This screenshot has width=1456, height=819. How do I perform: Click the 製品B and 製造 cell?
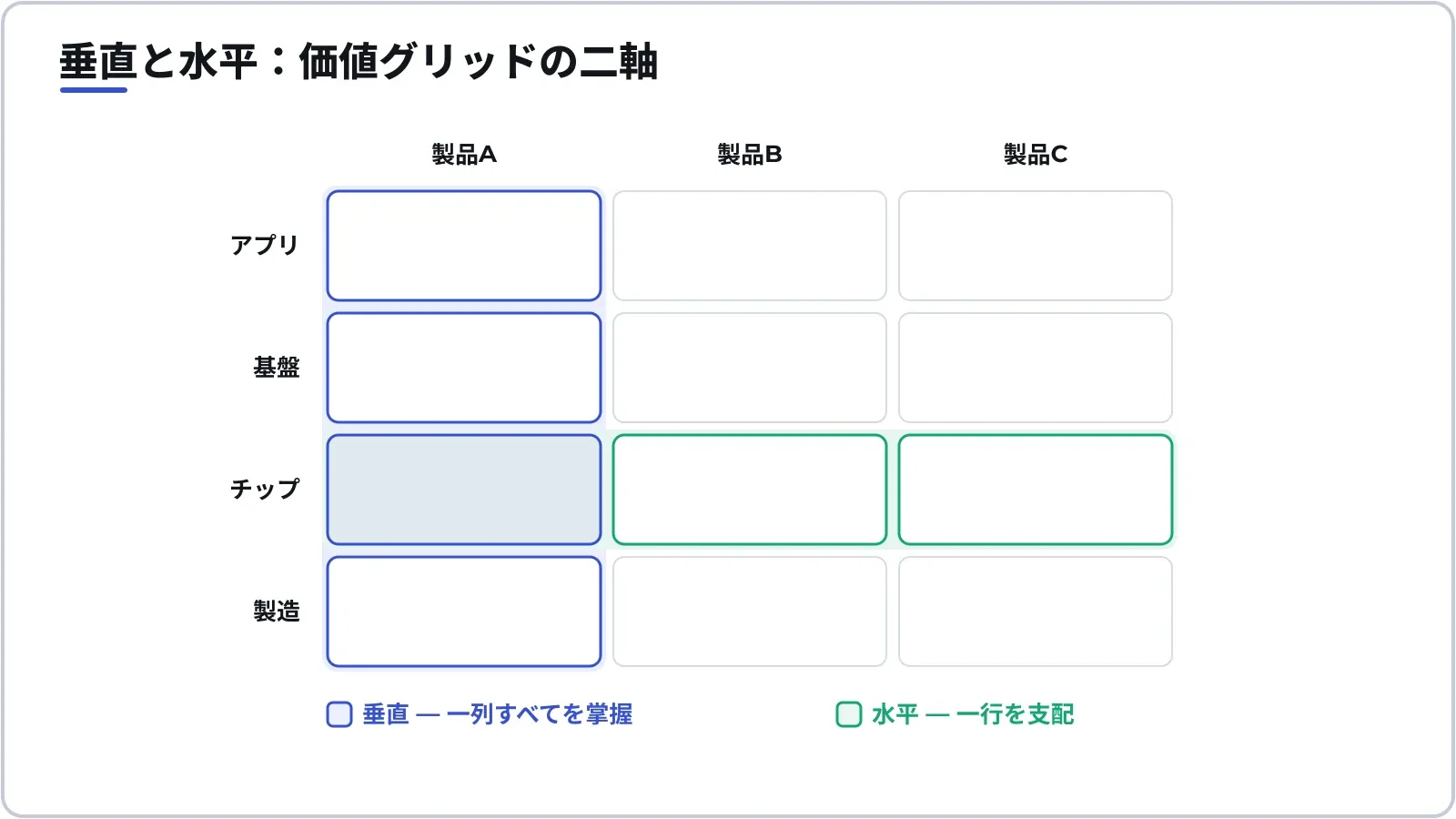(x=750, y=612)
